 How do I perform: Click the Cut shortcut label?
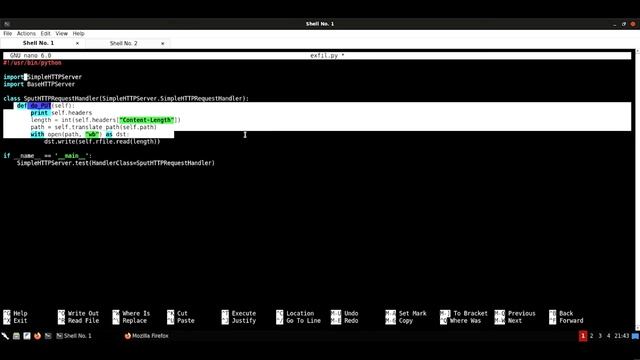click(x=182, y=313)
